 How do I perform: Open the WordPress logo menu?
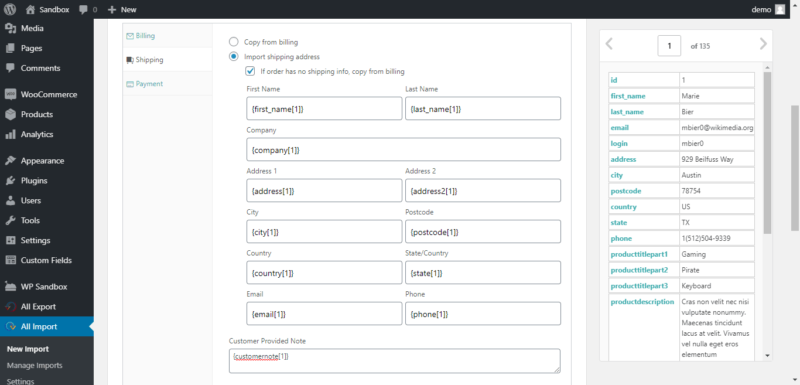pyautogui.click(x=10, y=9)
